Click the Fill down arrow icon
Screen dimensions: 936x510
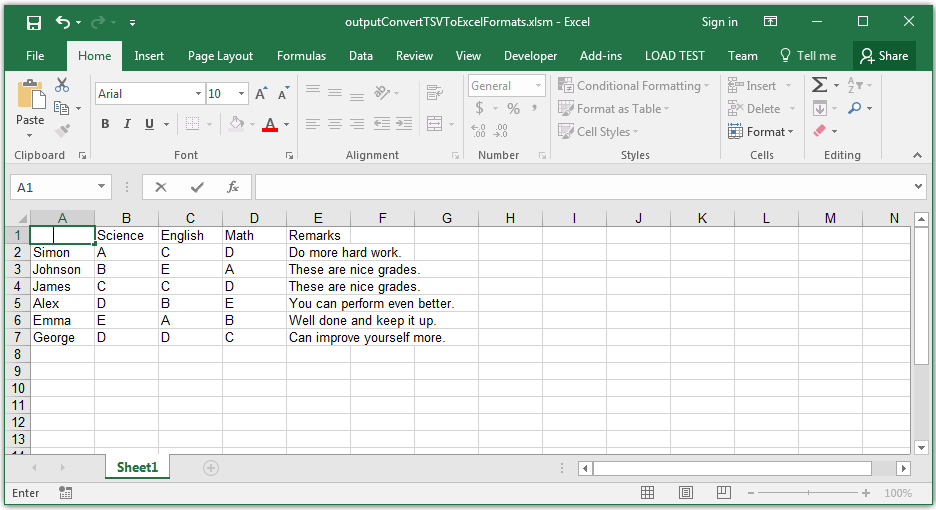coord(820,109)
